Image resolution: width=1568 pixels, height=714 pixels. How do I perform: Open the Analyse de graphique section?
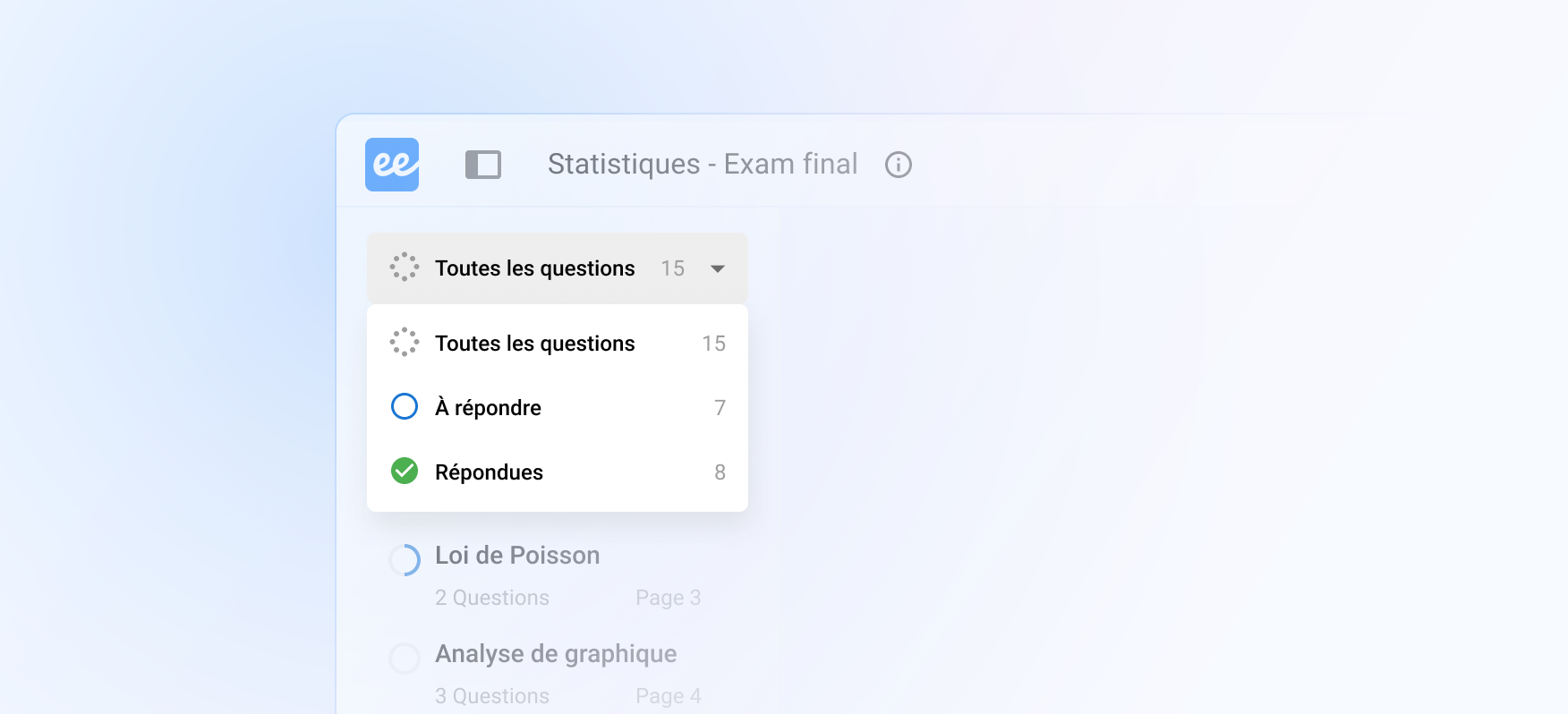point(556,654)
